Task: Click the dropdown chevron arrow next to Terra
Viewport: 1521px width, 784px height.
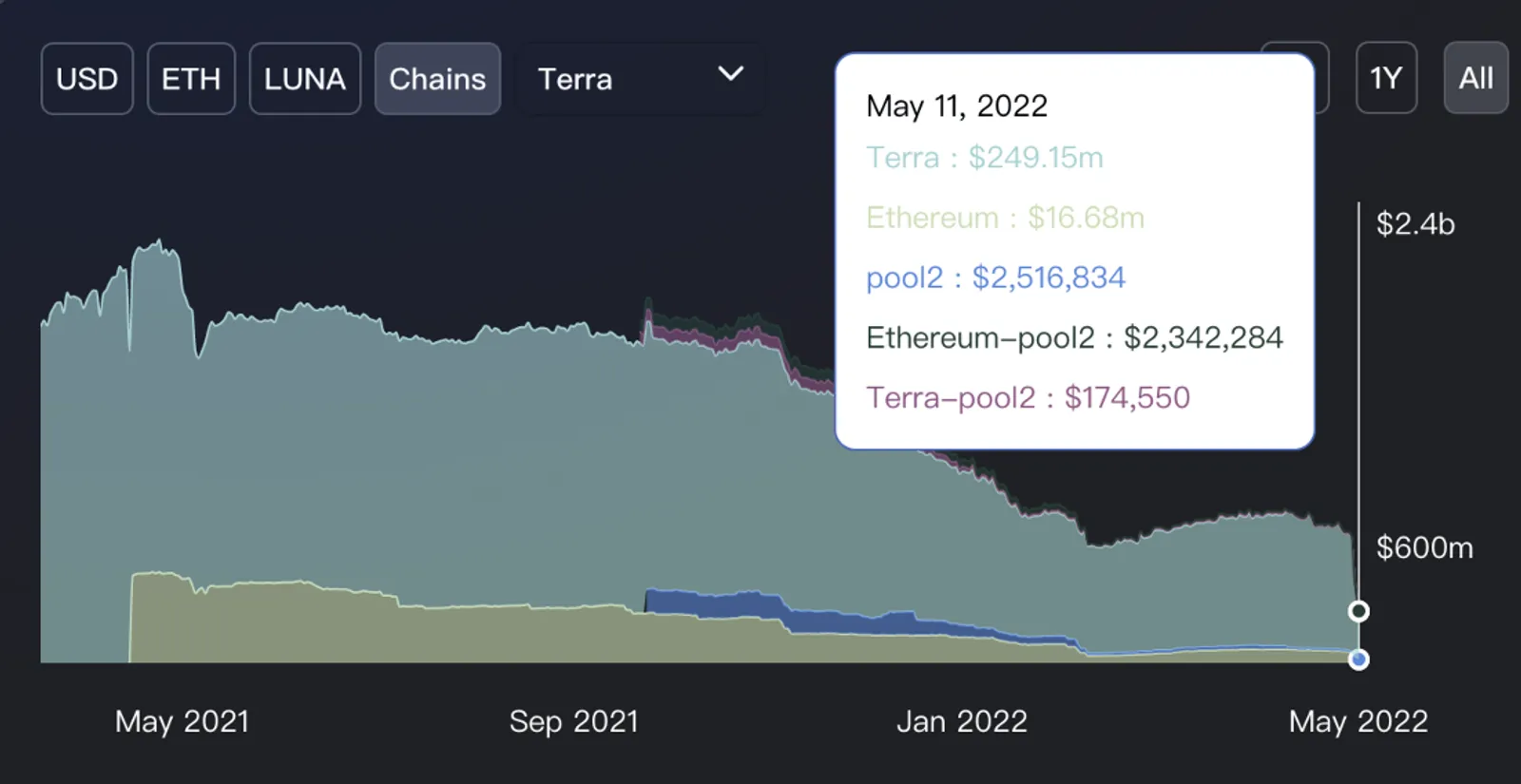Action: [730, 74]
